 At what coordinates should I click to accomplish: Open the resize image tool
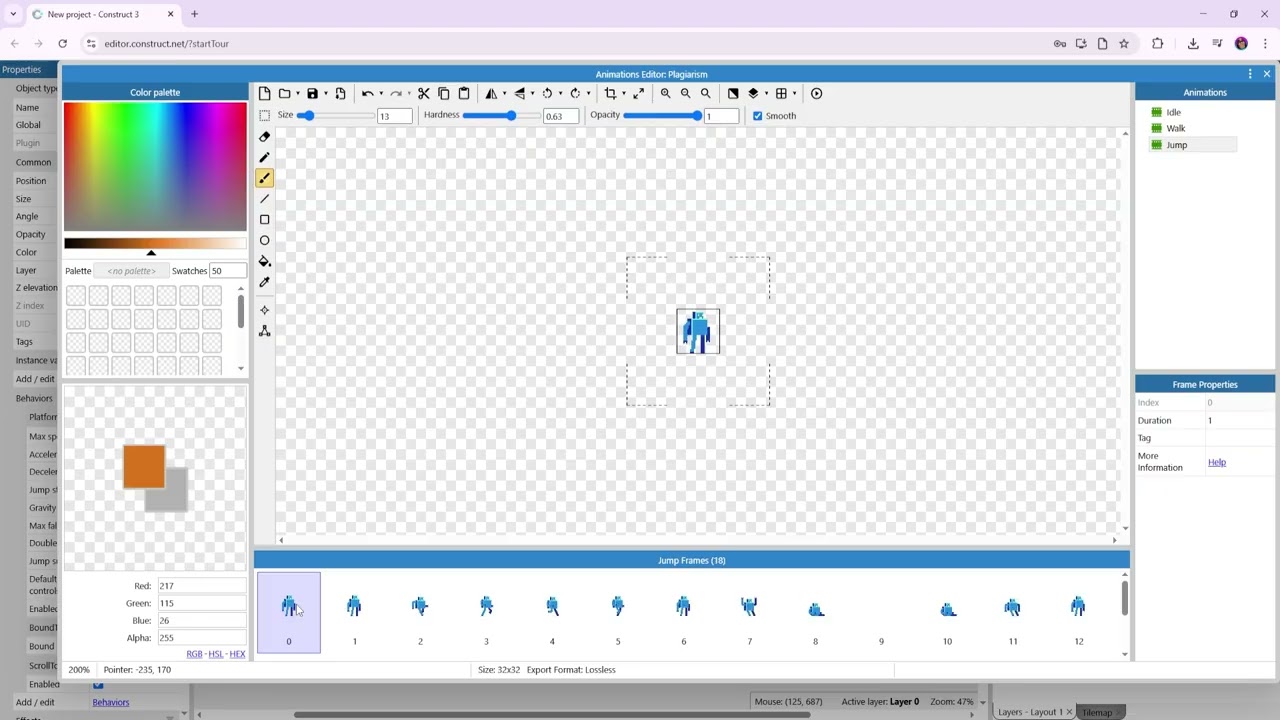(x=638, y=93)
